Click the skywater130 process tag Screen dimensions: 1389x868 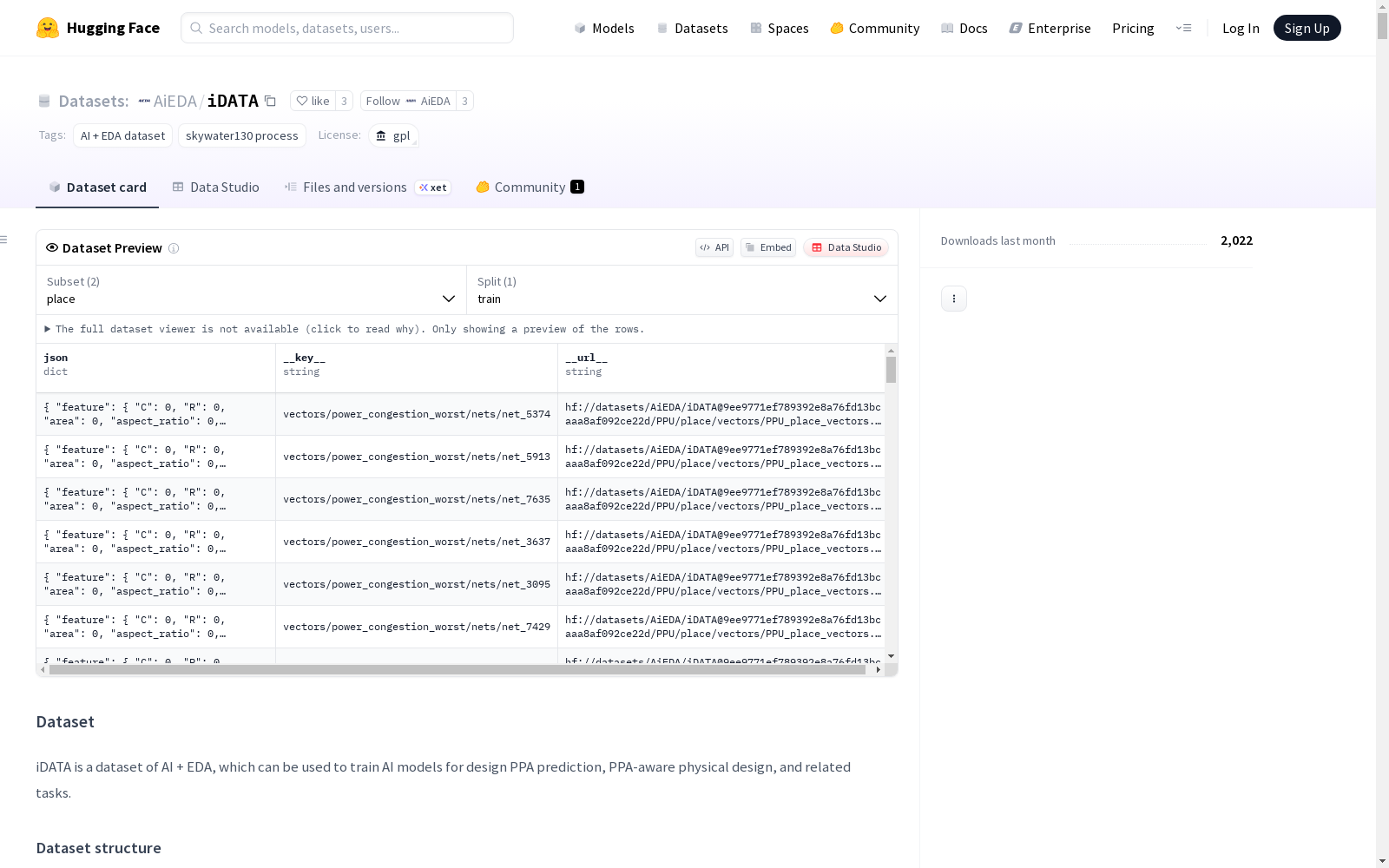pyautogui.click(x=242, y=135)
